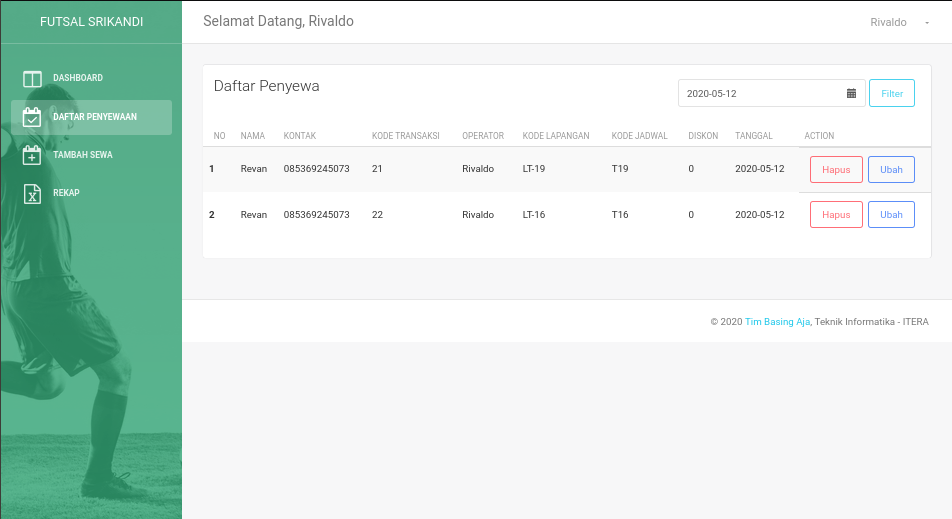The image size is (952, 519).
Task: Edit transaction 22 with Ubah button
Action: click(x=891, y=215)
